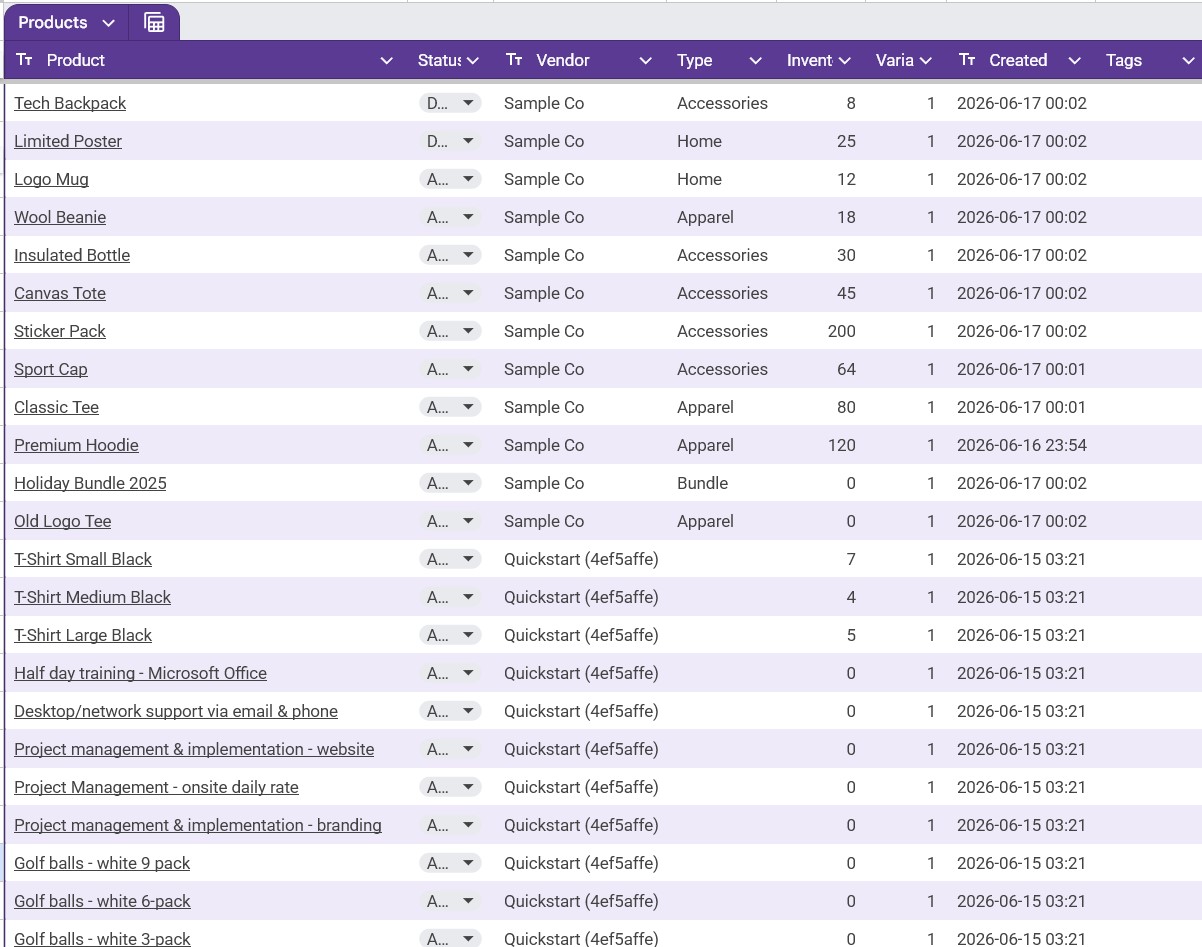Change the Premium Hoodie status dropdown
1202x947 pixels.
450,445
